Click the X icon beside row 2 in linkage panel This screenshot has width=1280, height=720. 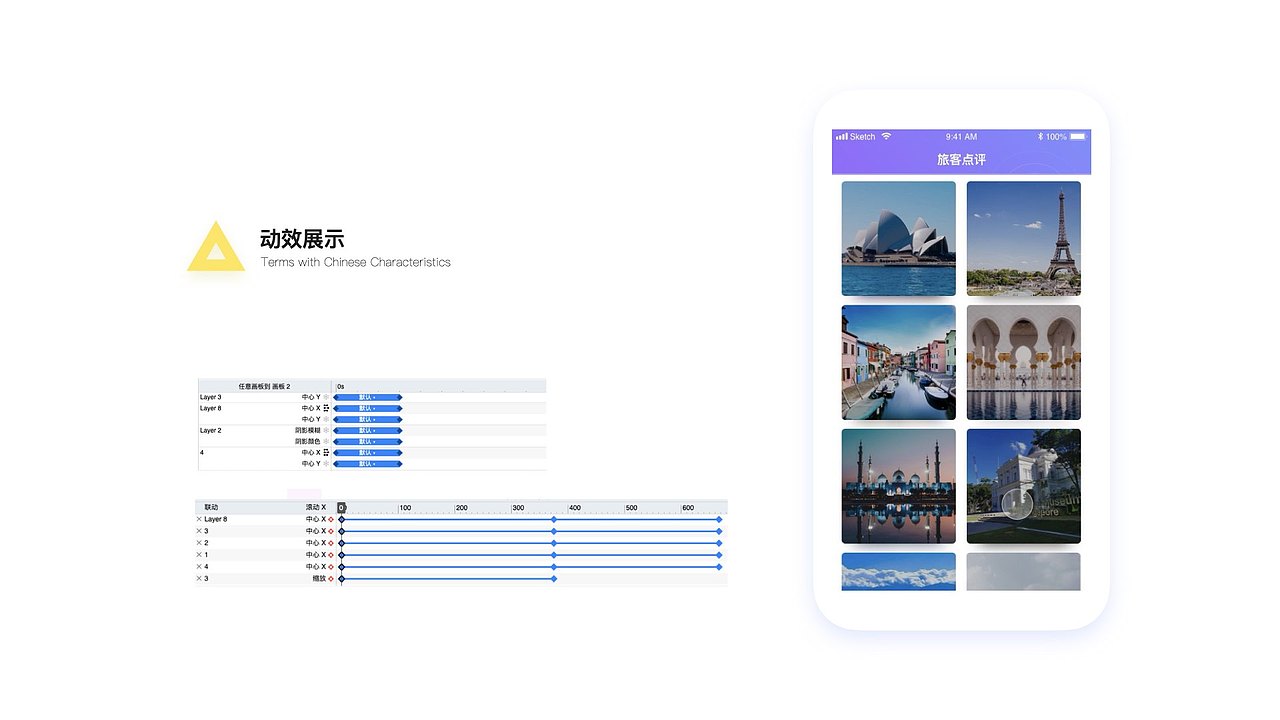tap(199, 543)
